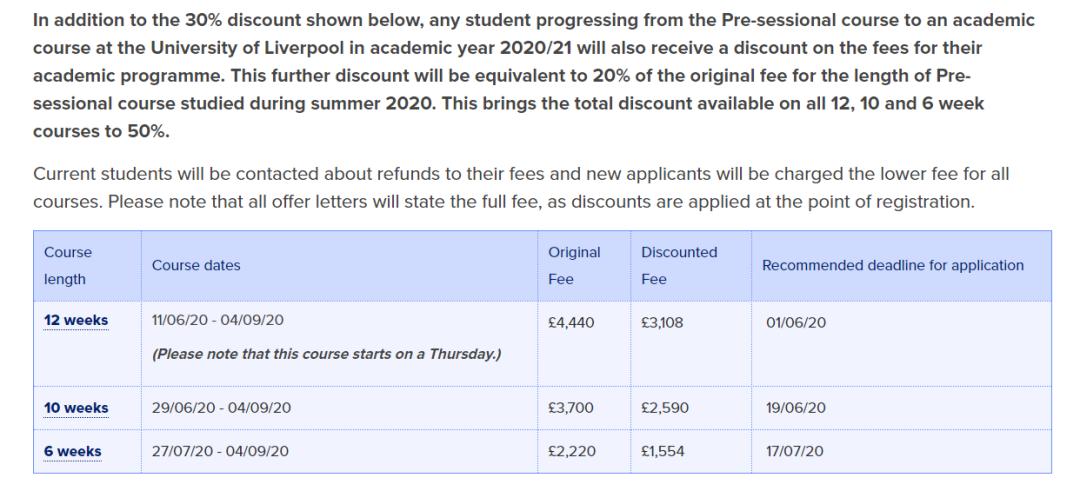This screenshot has height=491, width=1080.
Task: Click the note about the course starting Thursday
Action: pyautogui.click(x=326, y=355)
